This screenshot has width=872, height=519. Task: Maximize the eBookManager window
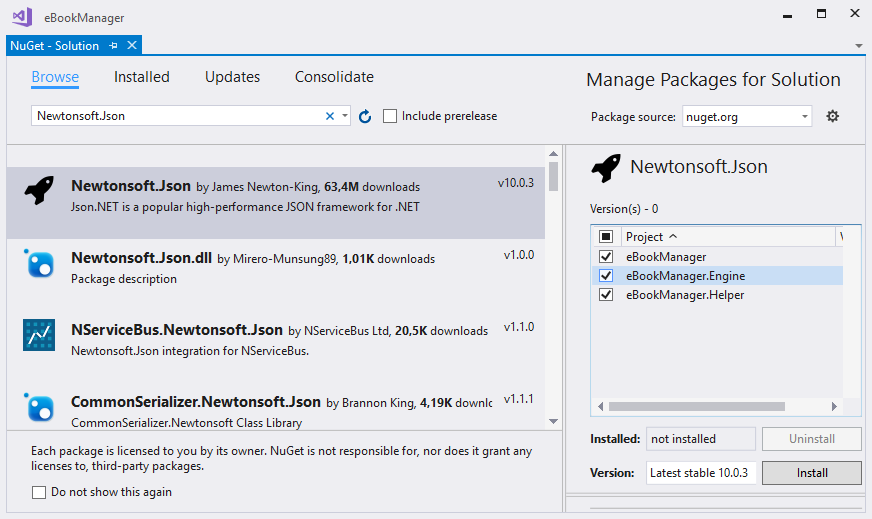[x=821, y=14]
